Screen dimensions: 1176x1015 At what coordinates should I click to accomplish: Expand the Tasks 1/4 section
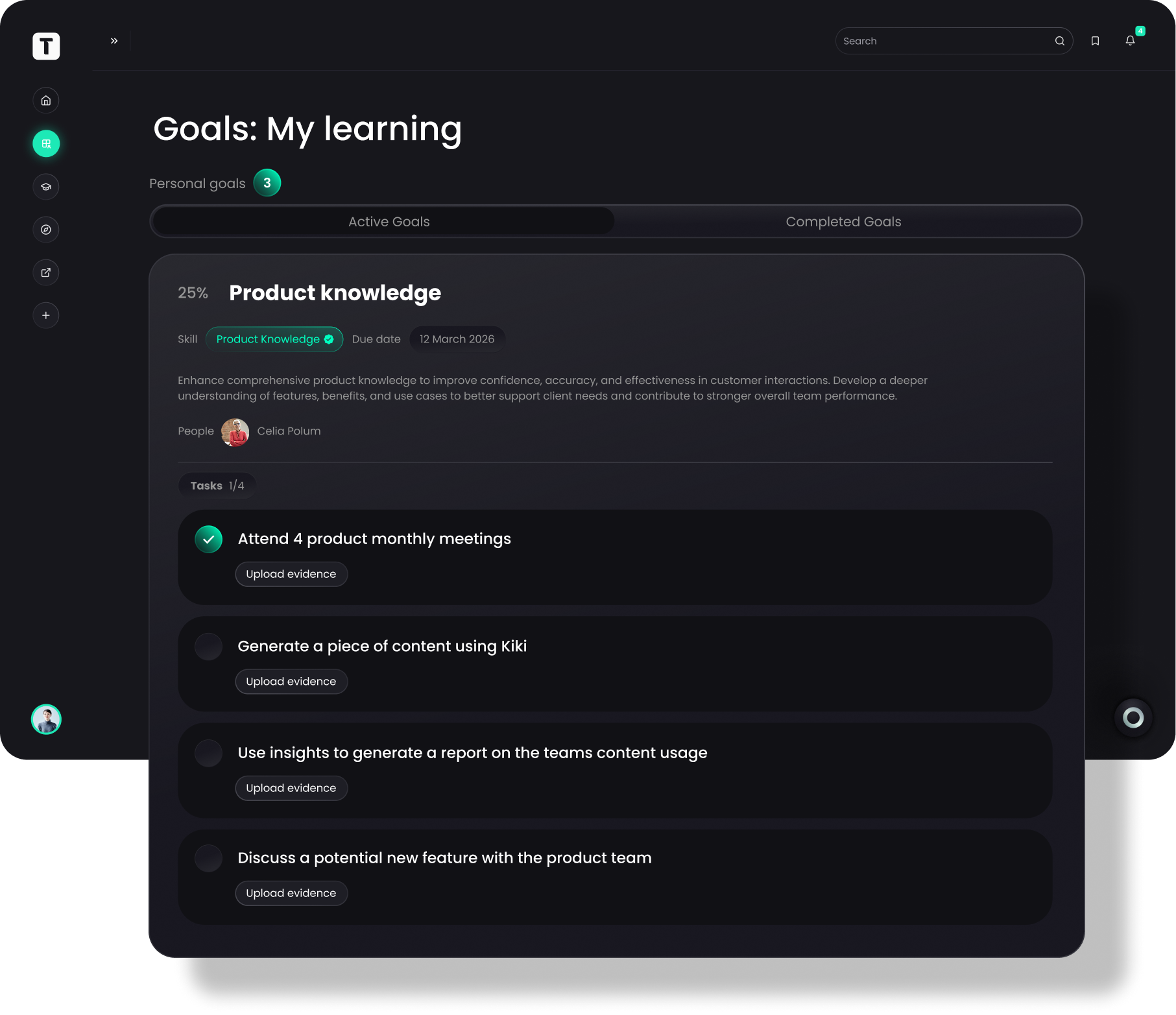(217, 484)
